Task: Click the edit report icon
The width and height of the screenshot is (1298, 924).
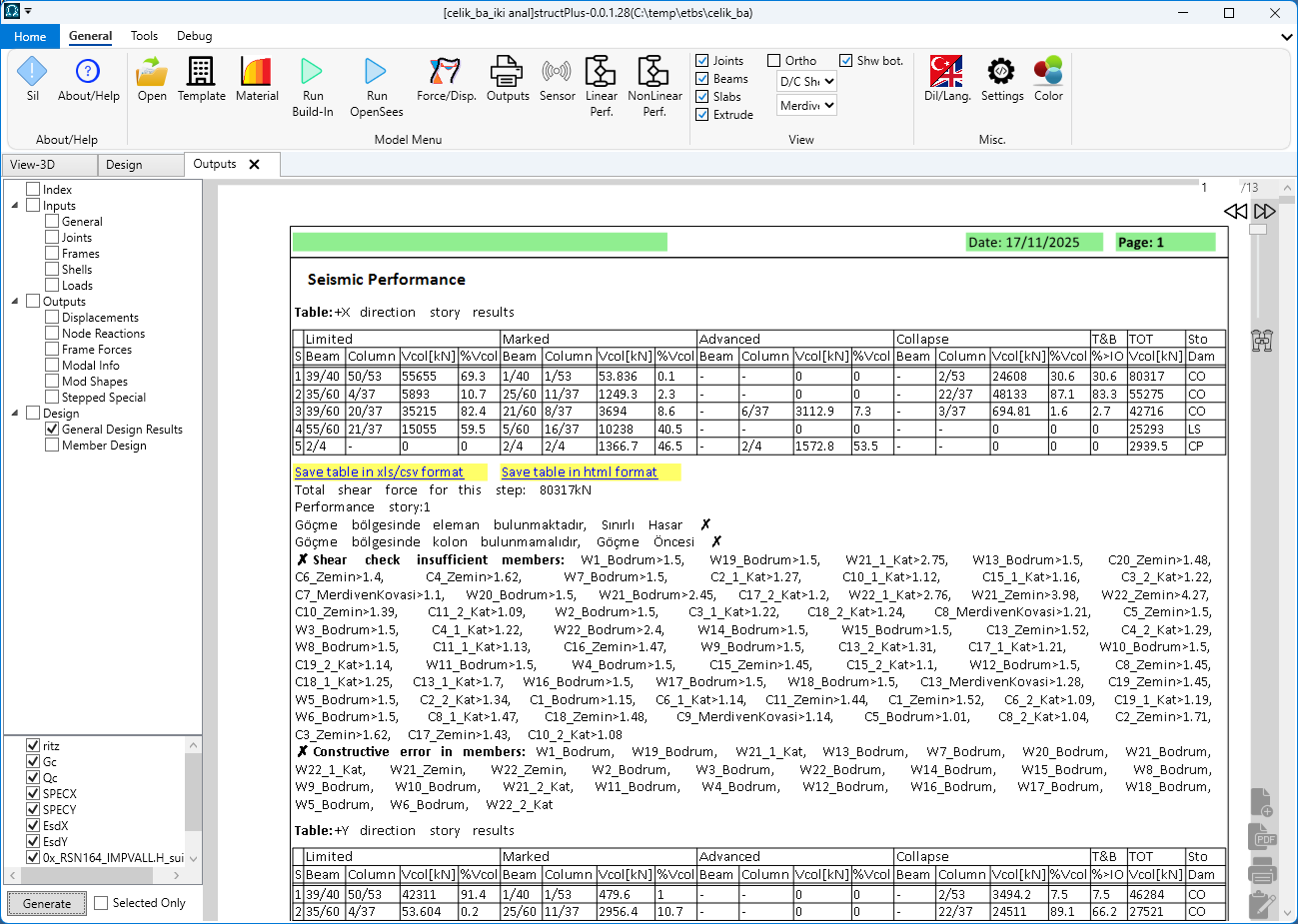Action: coord(1262,905)
